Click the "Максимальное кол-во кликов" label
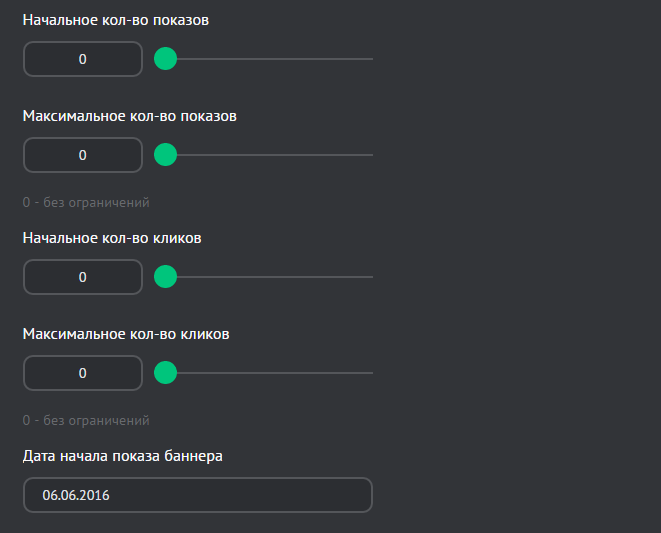 [126, 334]
